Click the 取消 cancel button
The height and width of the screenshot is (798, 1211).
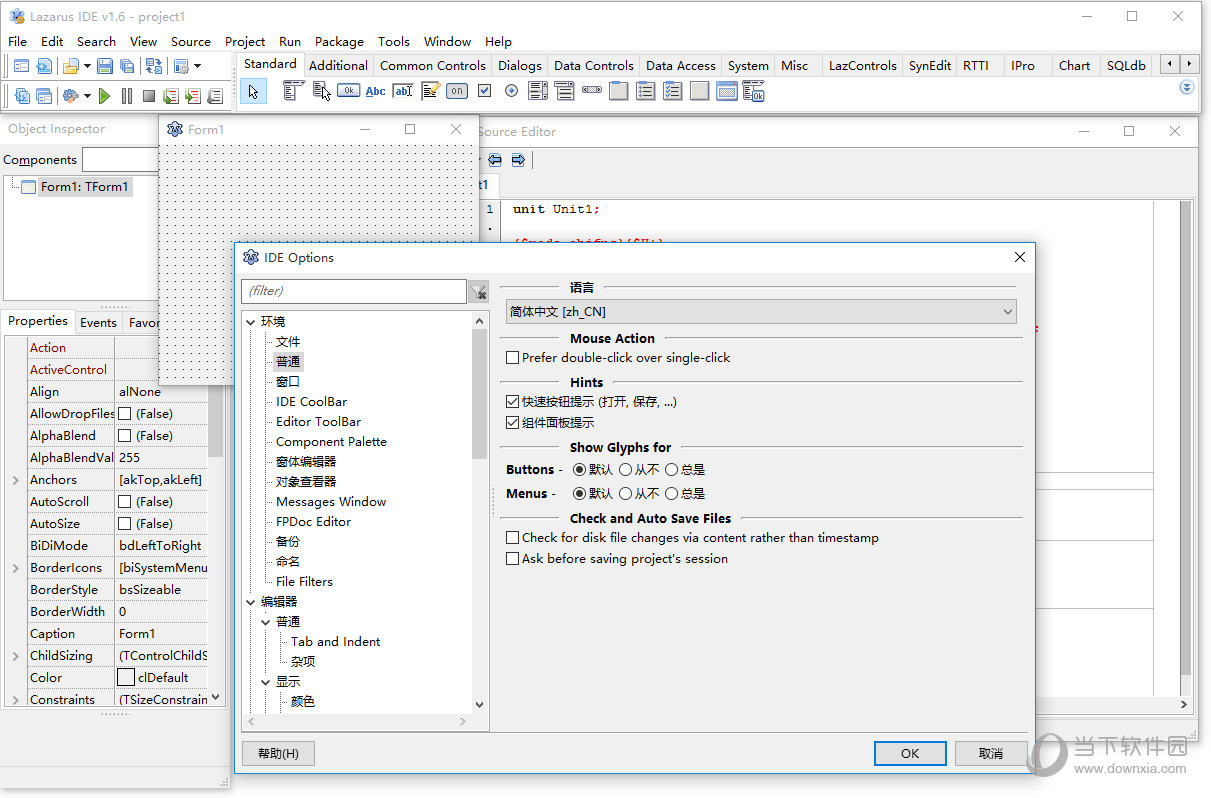[991, 753]
